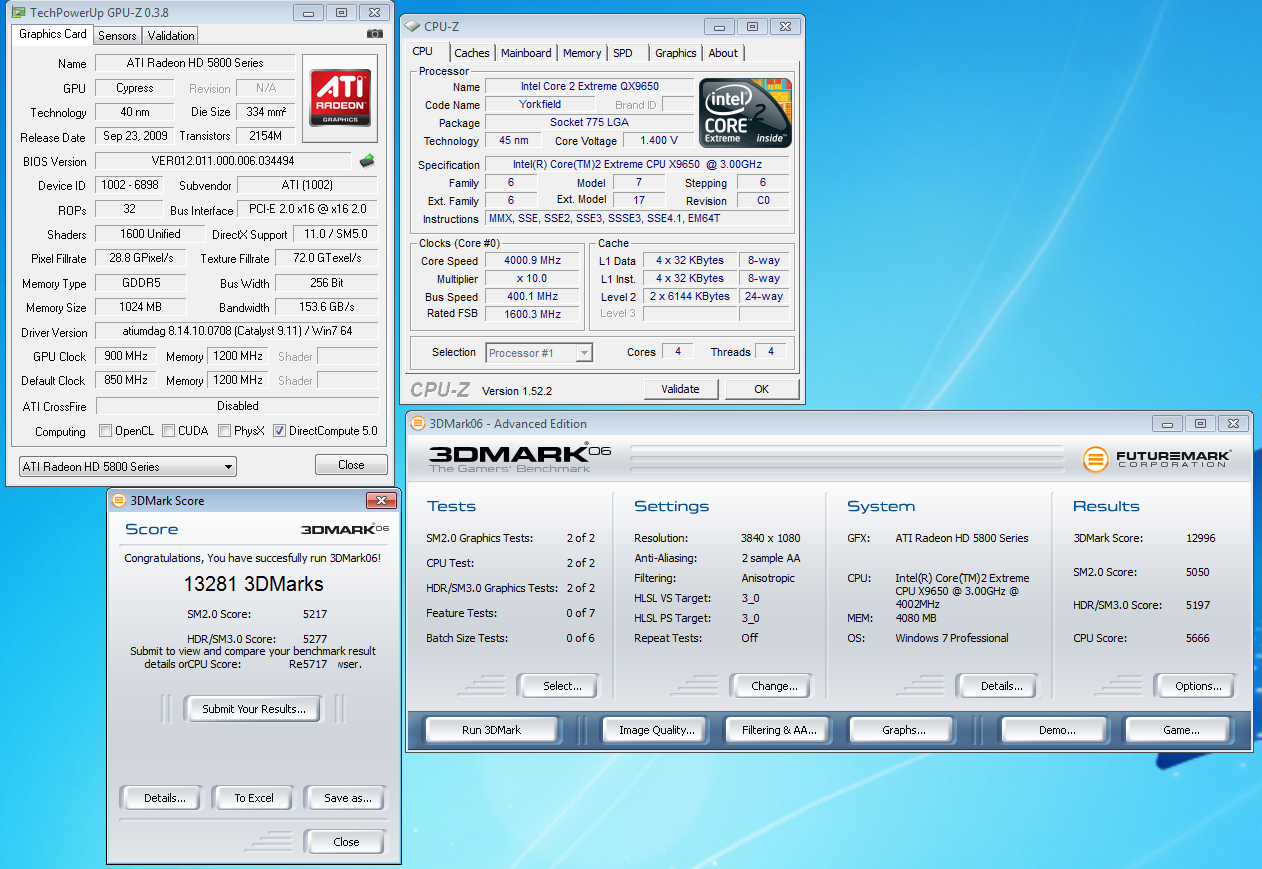Image resolution: width=1262 pixels, height=869 pixels.
Task: Click the GPU-Z title bar app icon
Action: [x=19, y=12]
